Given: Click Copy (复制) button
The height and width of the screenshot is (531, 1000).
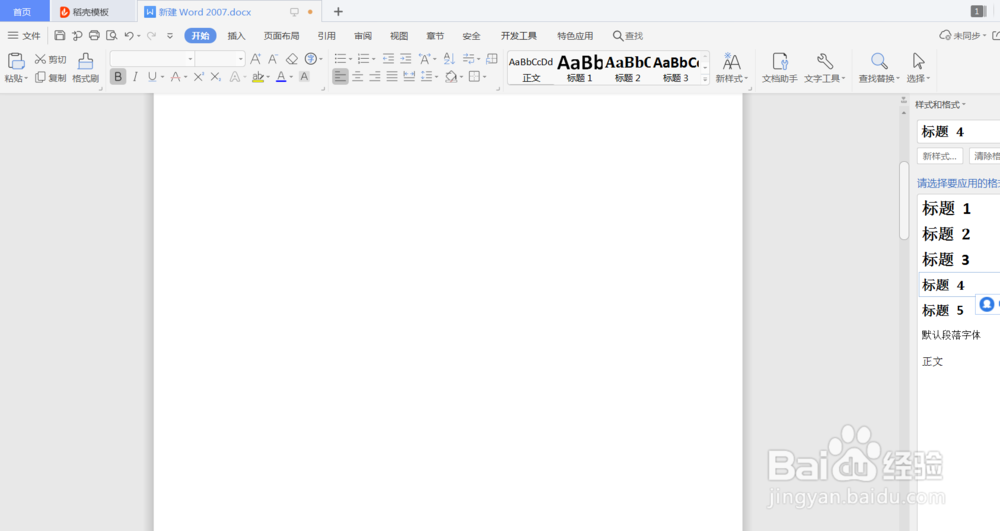Looking at the screenshot, I should coord(50,78).
